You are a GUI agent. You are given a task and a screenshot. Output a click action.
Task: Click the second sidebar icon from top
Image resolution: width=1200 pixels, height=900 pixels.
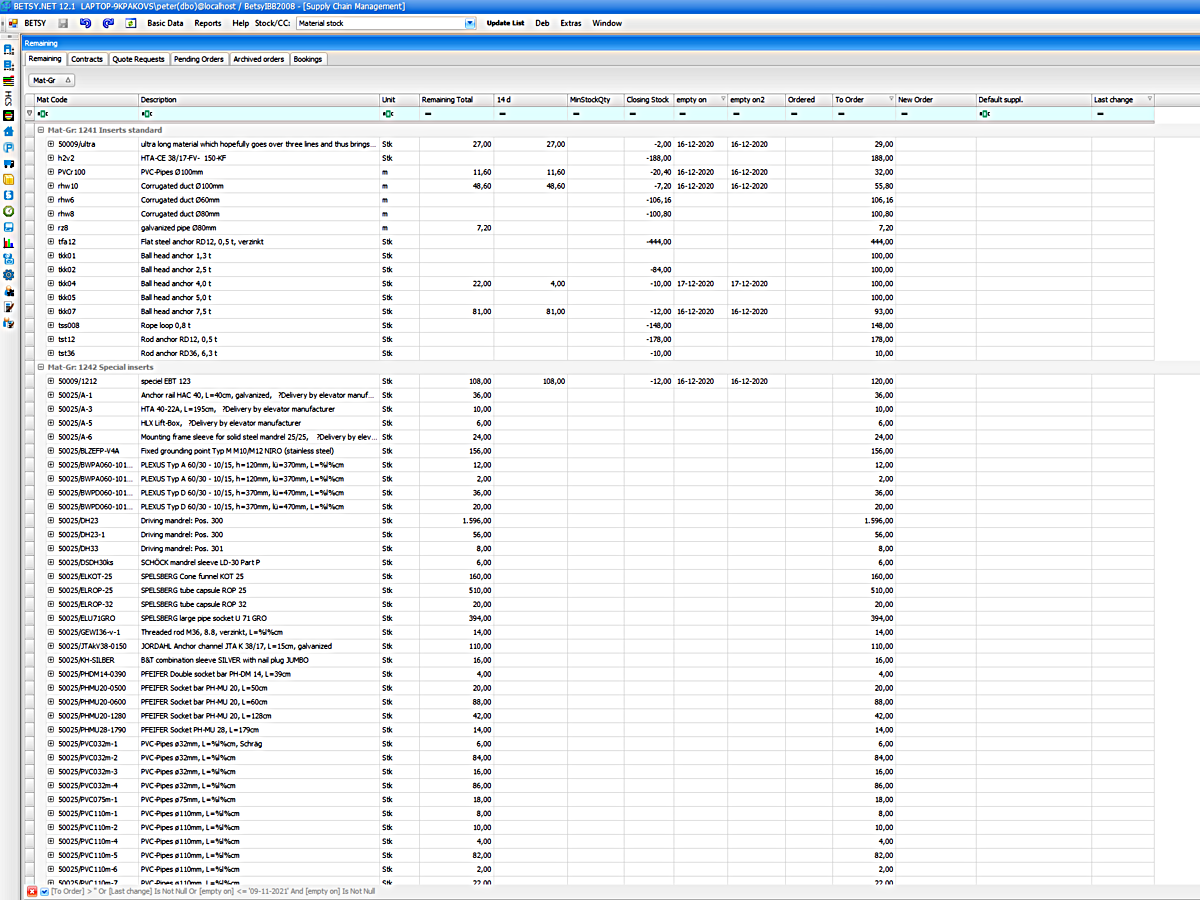[x=9, y=65]
